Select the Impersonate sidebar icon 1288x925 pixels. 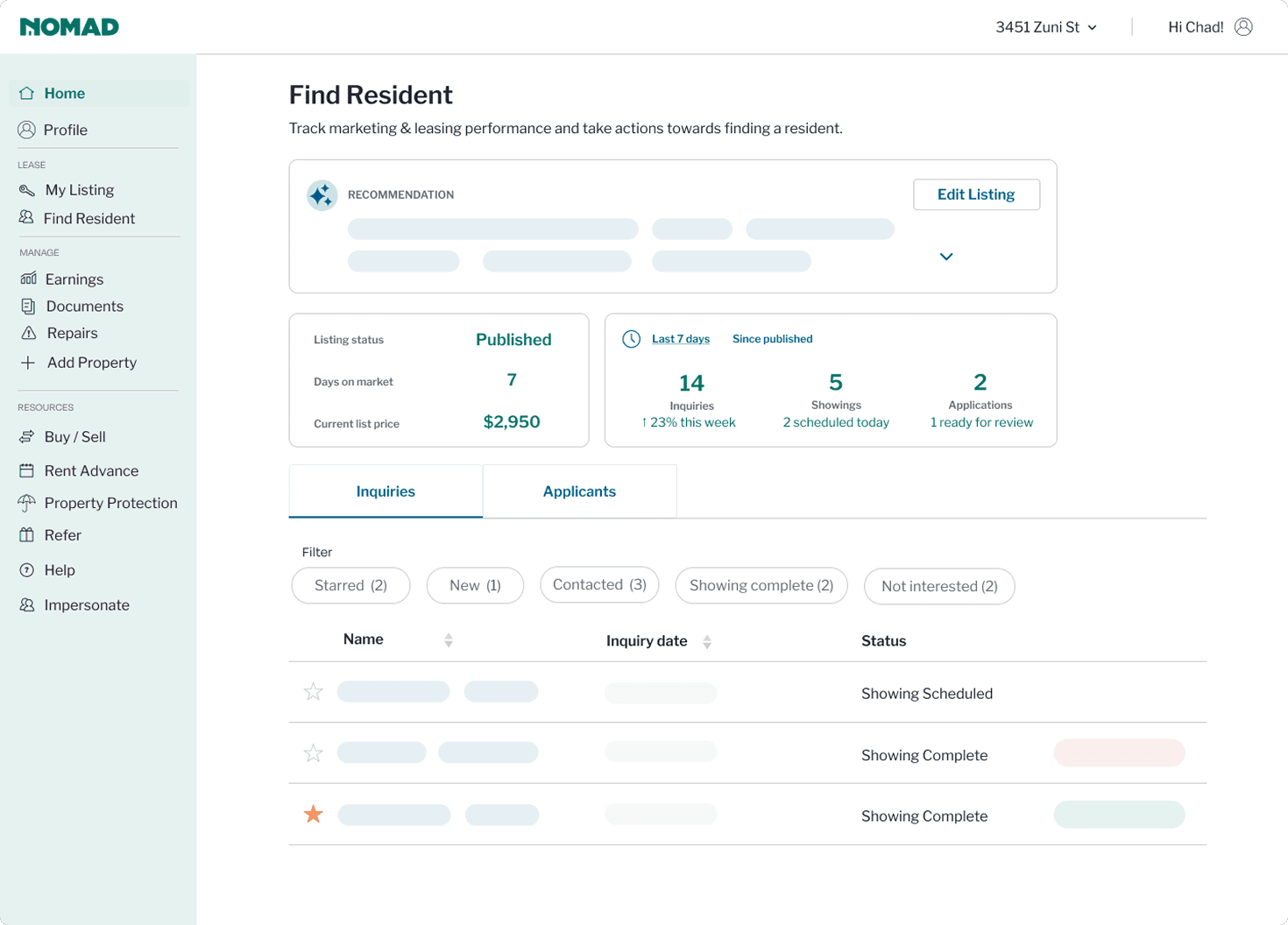27,604
